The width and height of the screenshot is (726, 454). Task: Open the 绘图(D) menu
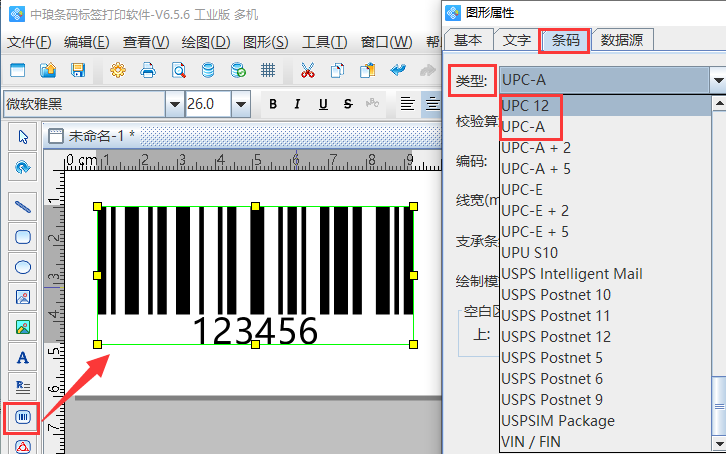(x=206, y=42)
